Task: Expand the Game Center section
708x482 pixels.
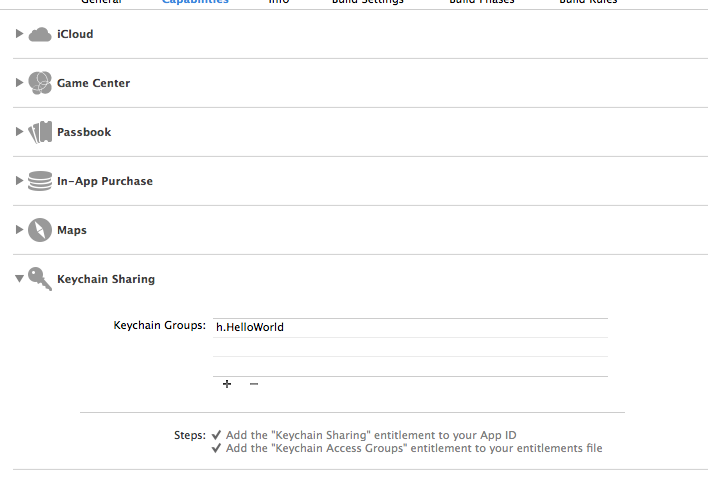Action: pos(19,83)
